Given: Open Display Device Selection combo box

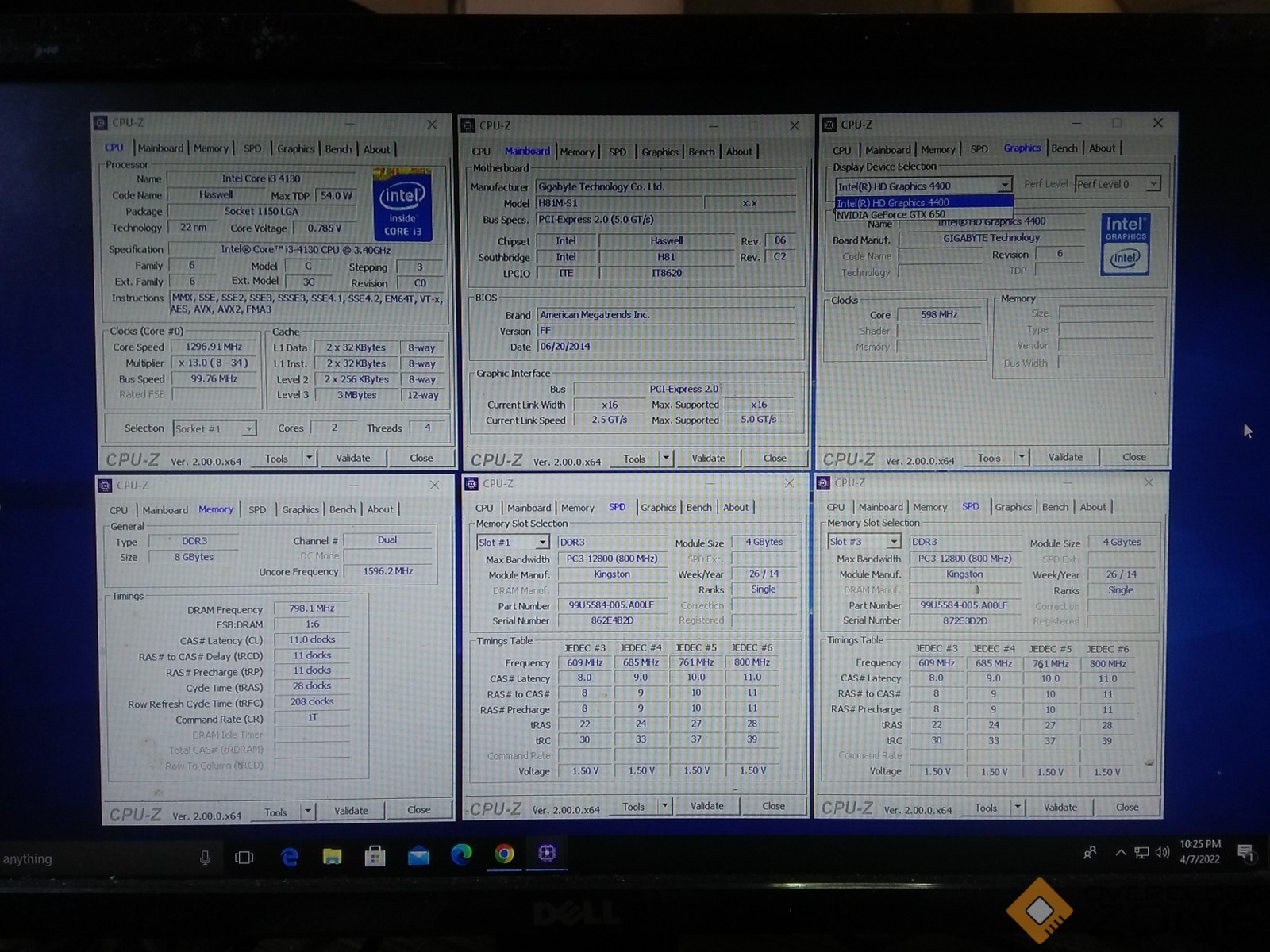Looking at the screenshot, I should pos(924,186).
